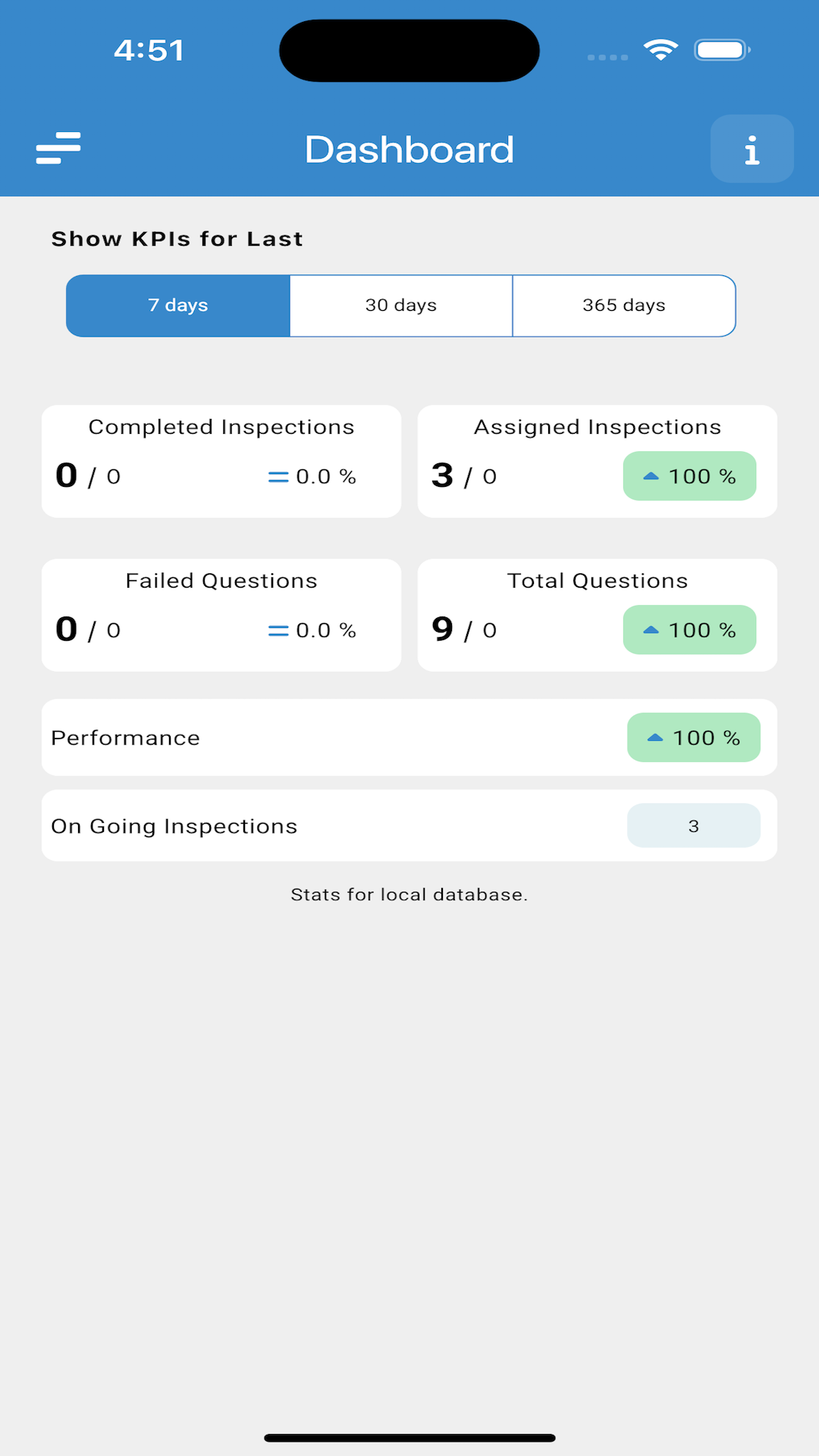Open the Total Questions card
The width and height of the screenshot is (819, 1456).
[598, 615]
